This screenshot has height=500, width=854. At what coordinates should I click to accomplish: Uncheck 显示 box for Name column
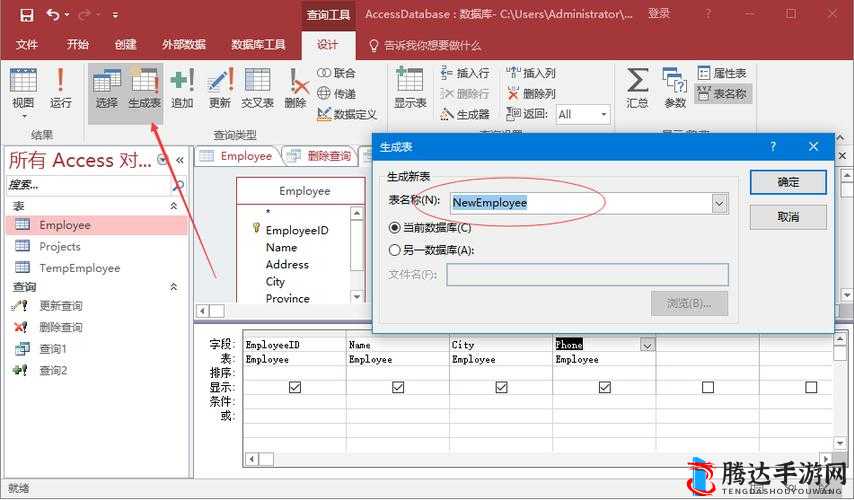coord(398,387)
